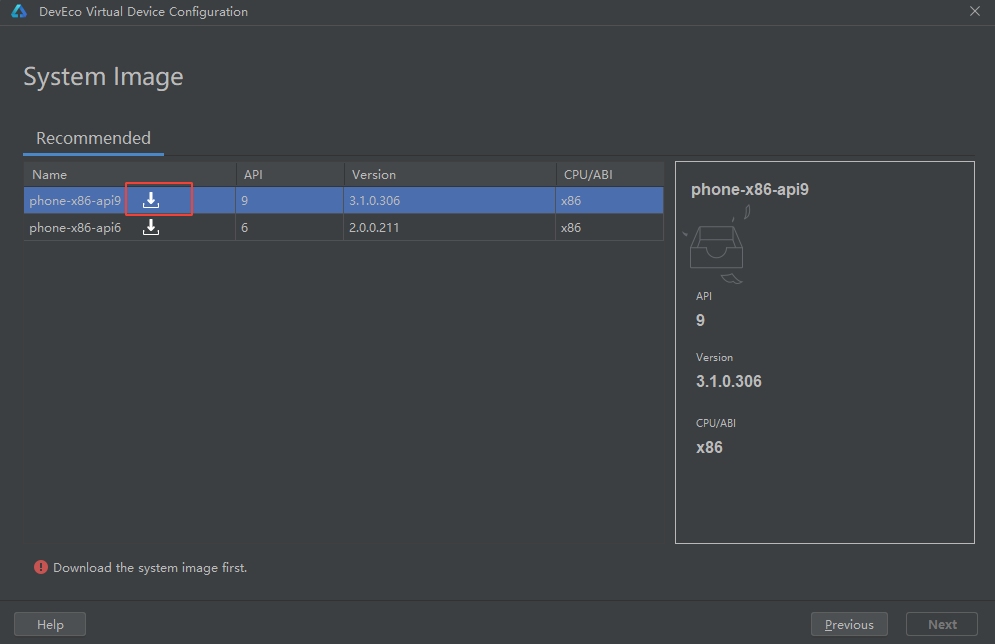Download the phone-x86-api9 system image

tap(151, 200)
